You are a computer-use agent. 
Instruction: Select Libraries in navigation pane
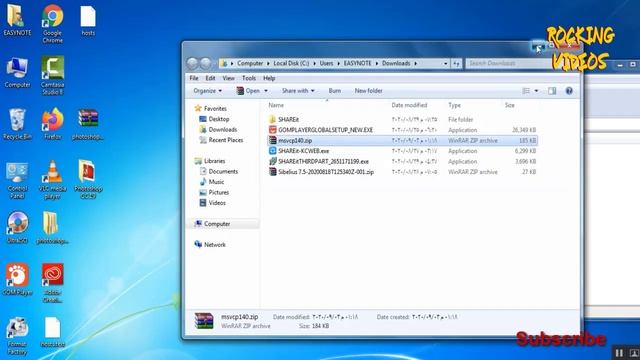pyautogui.click(x=210, y=161)
